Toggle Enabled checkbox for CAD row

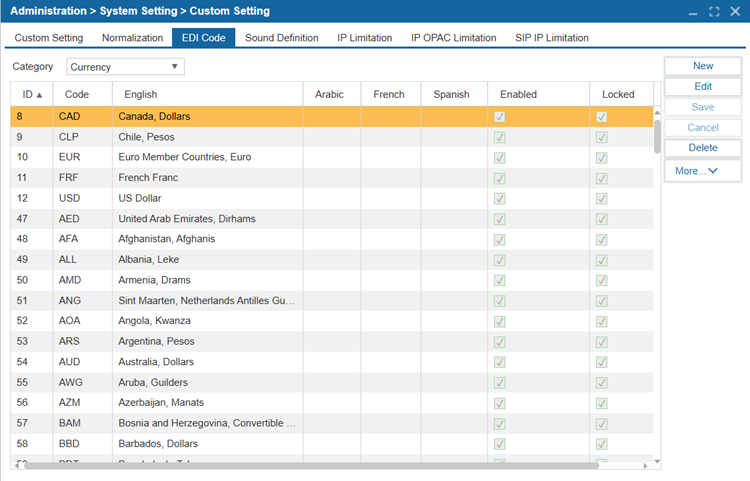(x=500, y=117)
